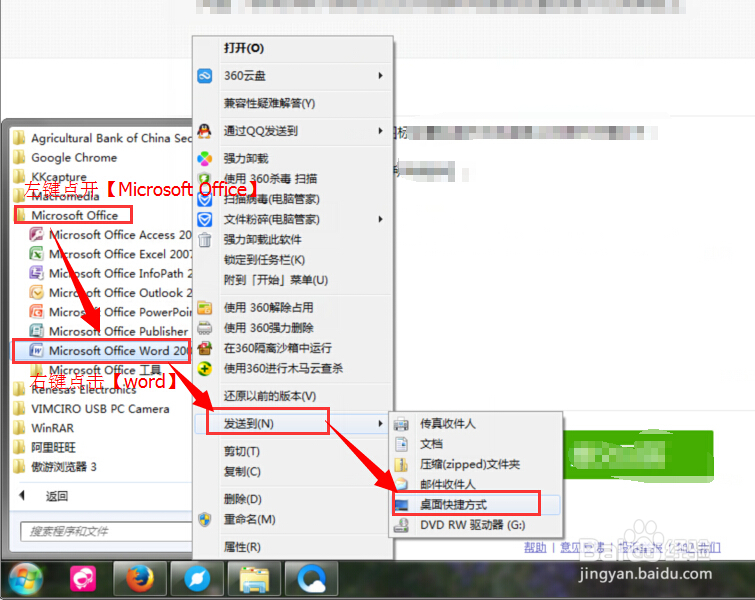
Task: Click the DVD drive icon
Action: (x=401, y=525)
